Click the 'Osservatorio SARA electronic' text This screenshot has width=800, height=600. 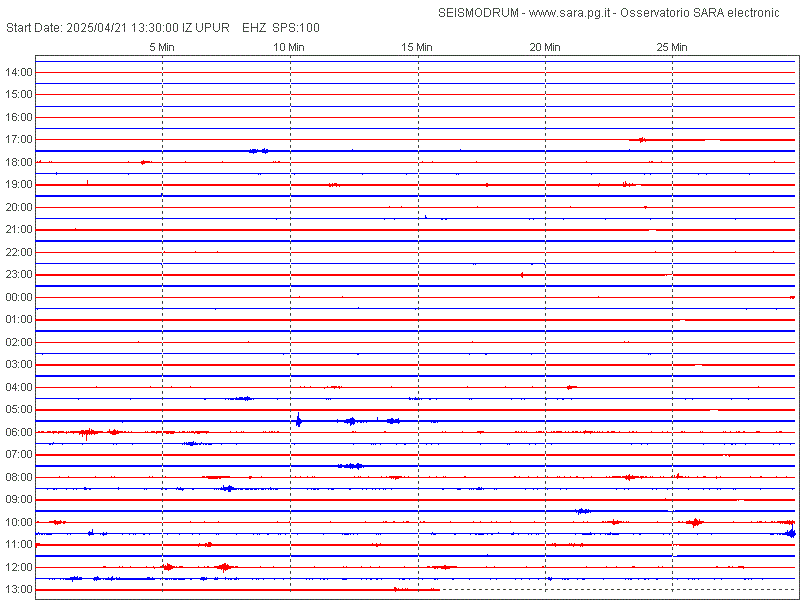point(699,13)
